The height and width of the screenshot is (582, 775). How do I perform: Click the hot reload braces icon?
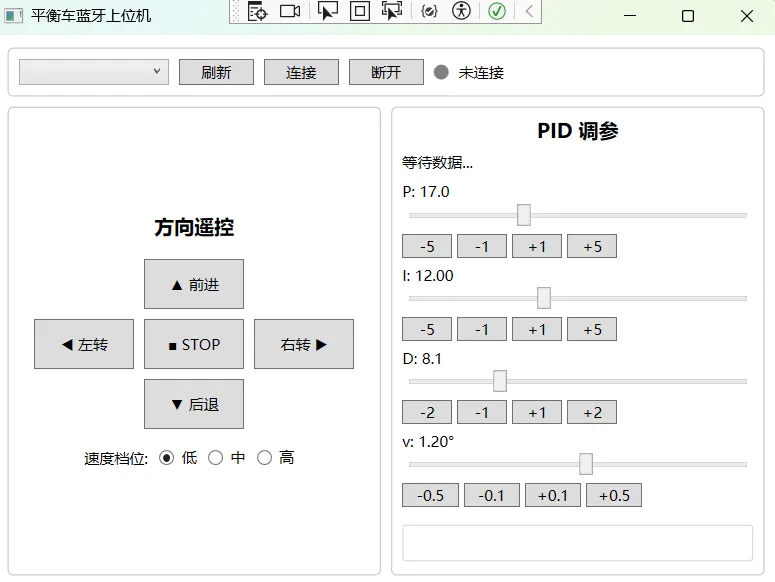point(429,11)
